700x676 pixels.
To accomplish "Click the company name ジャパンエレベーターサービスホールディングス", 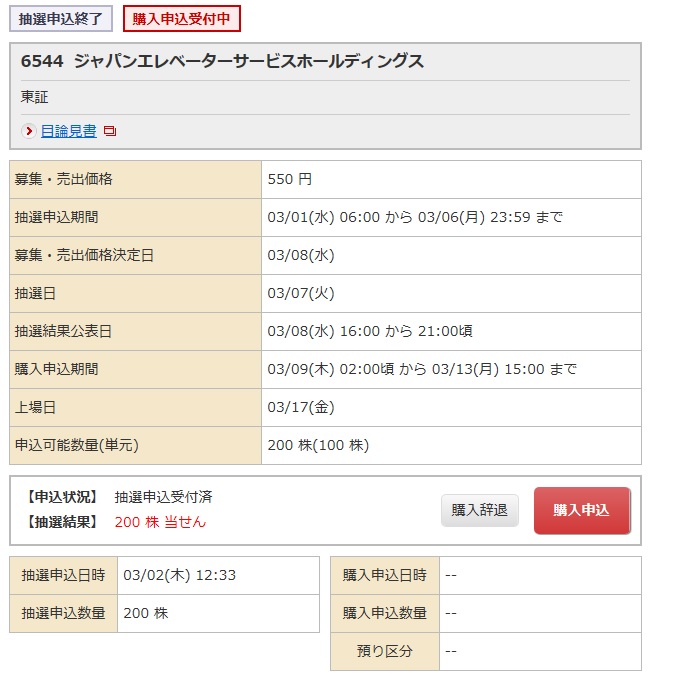I will click(x=249, y=61).
